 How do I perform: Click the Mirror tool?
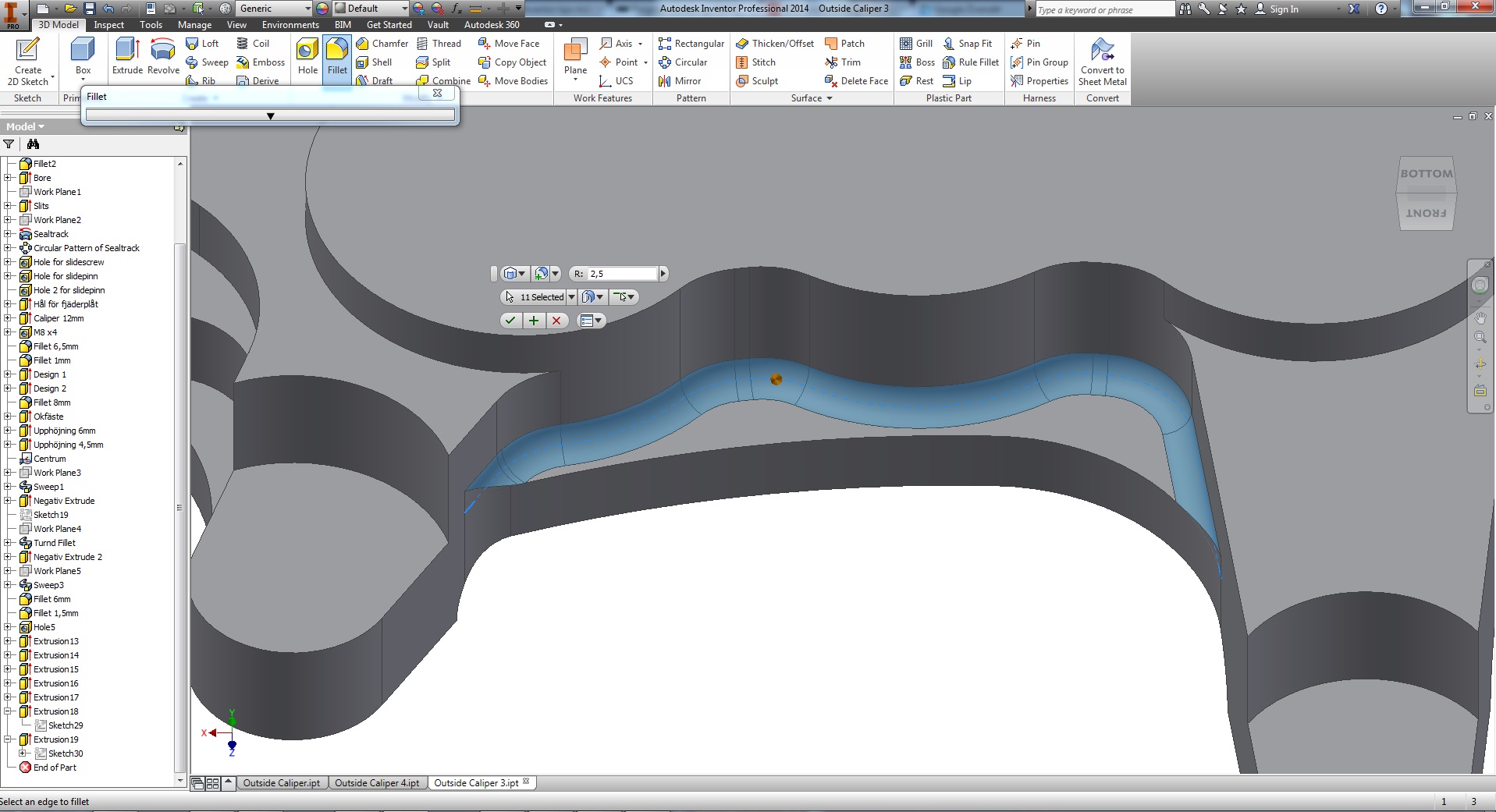click(x=680, y=81)
